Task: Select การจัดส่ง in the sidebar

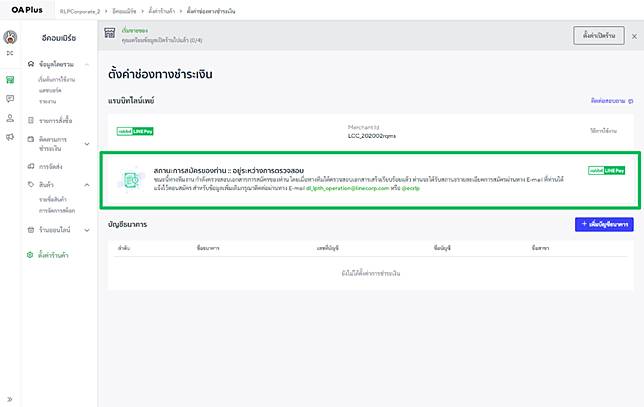Action: [x=51, y=166]
